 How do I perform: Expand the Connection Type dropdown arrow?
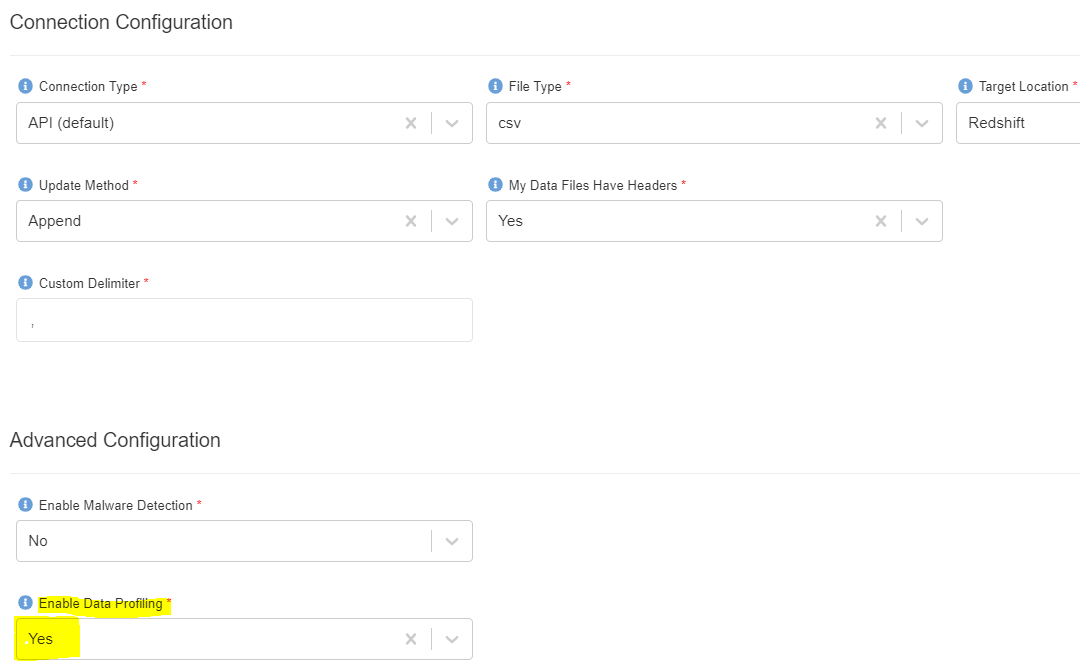[x=452, y=123]
